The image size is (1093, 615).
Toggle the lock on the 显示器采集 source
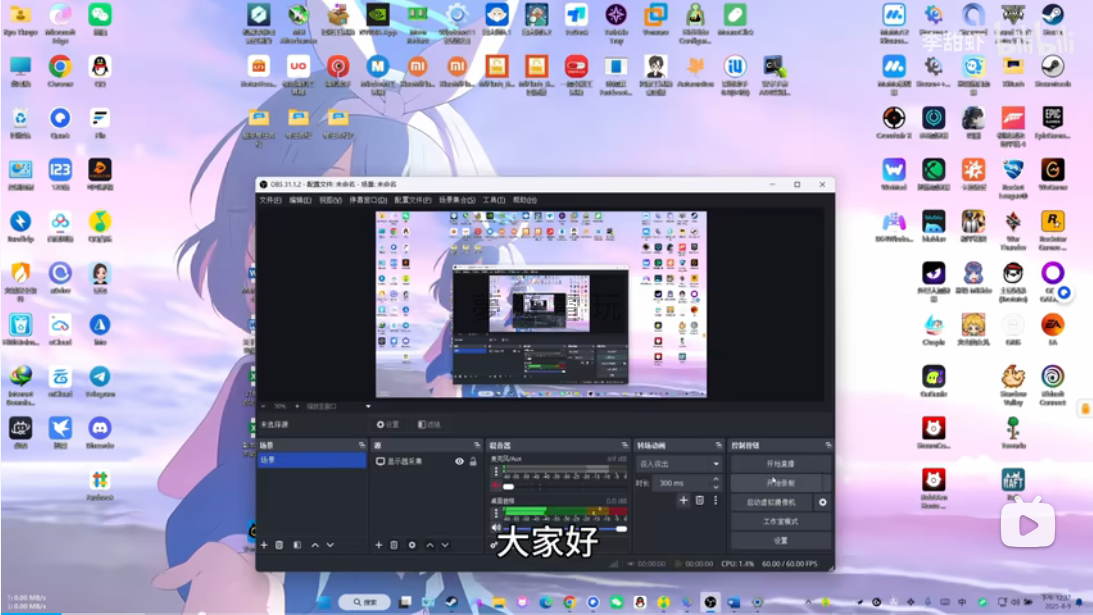[473, 462]
